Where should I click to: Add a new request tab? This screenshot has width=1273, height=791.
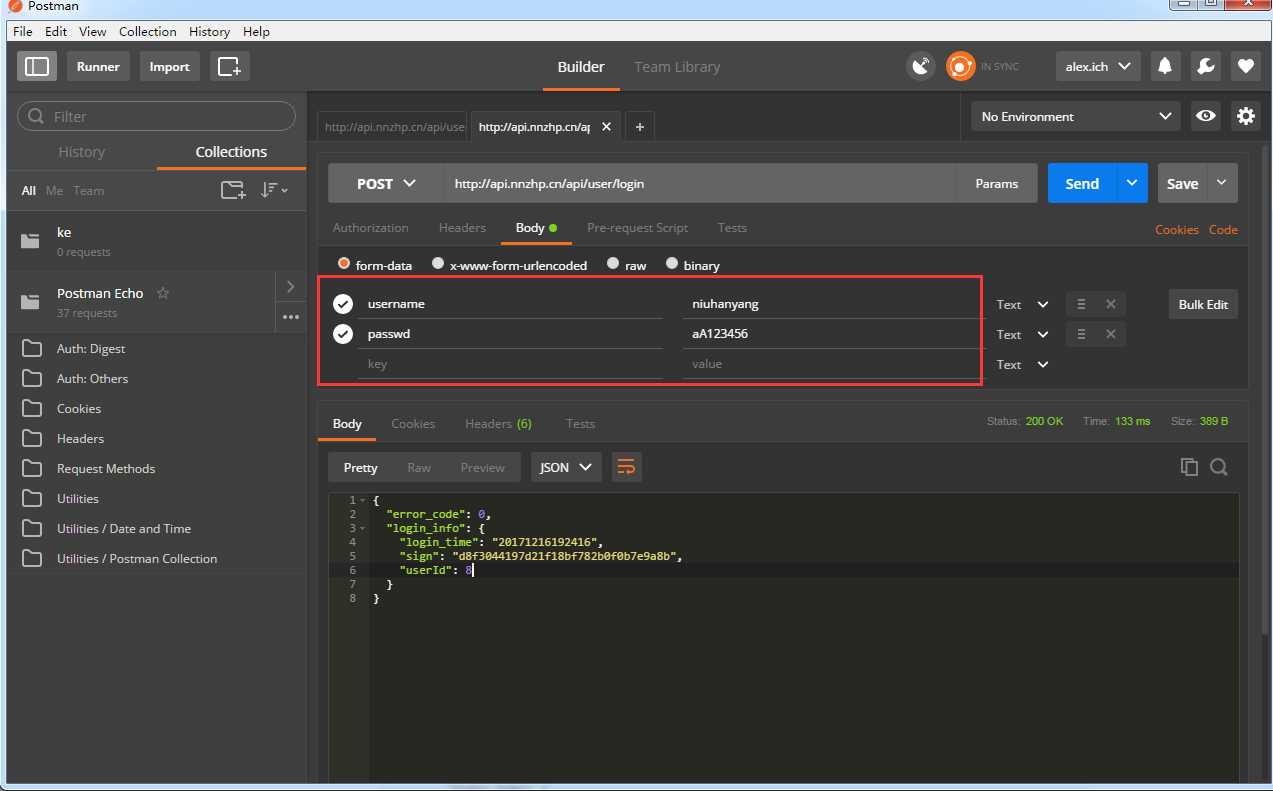pyautogui.click(x=639, y=127)
